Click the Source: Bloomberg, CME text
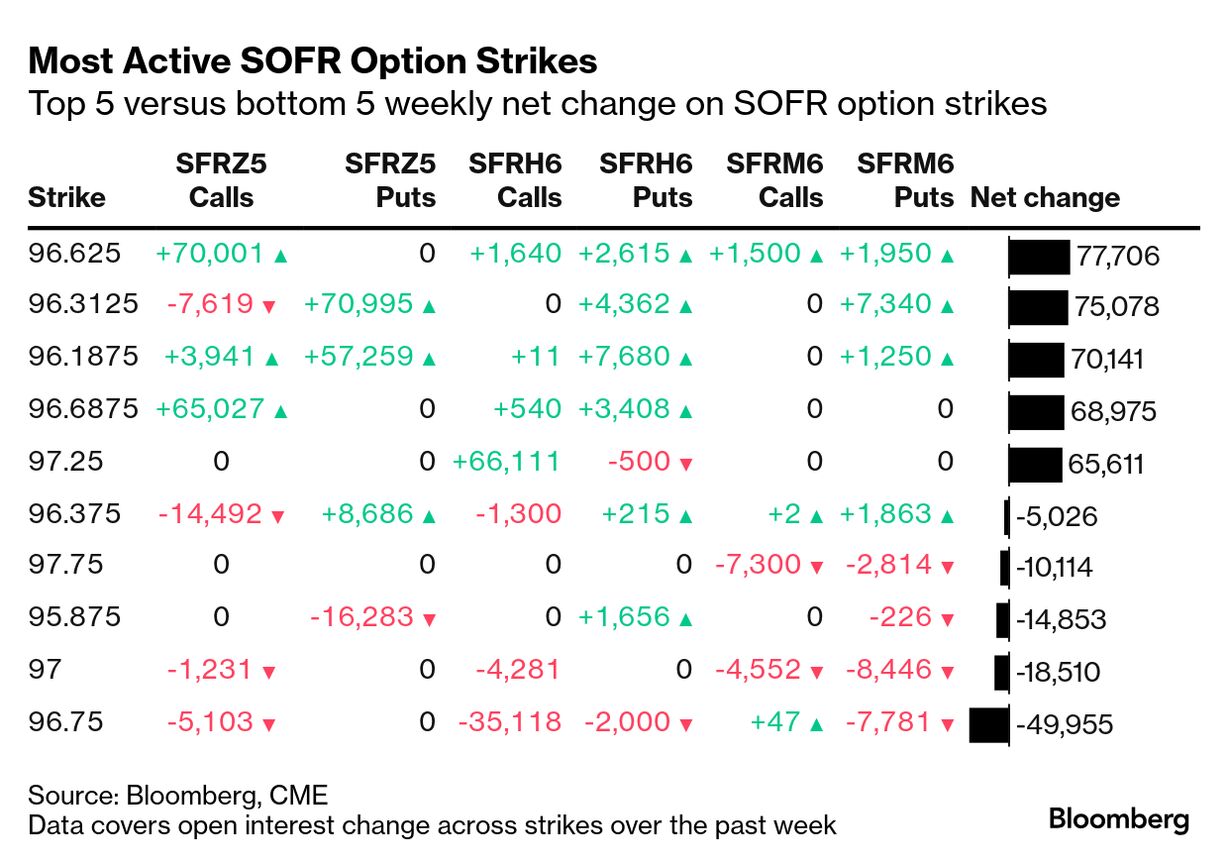Screen dimensions: 1228x864 pyautogui.click(x=178, y=796)
